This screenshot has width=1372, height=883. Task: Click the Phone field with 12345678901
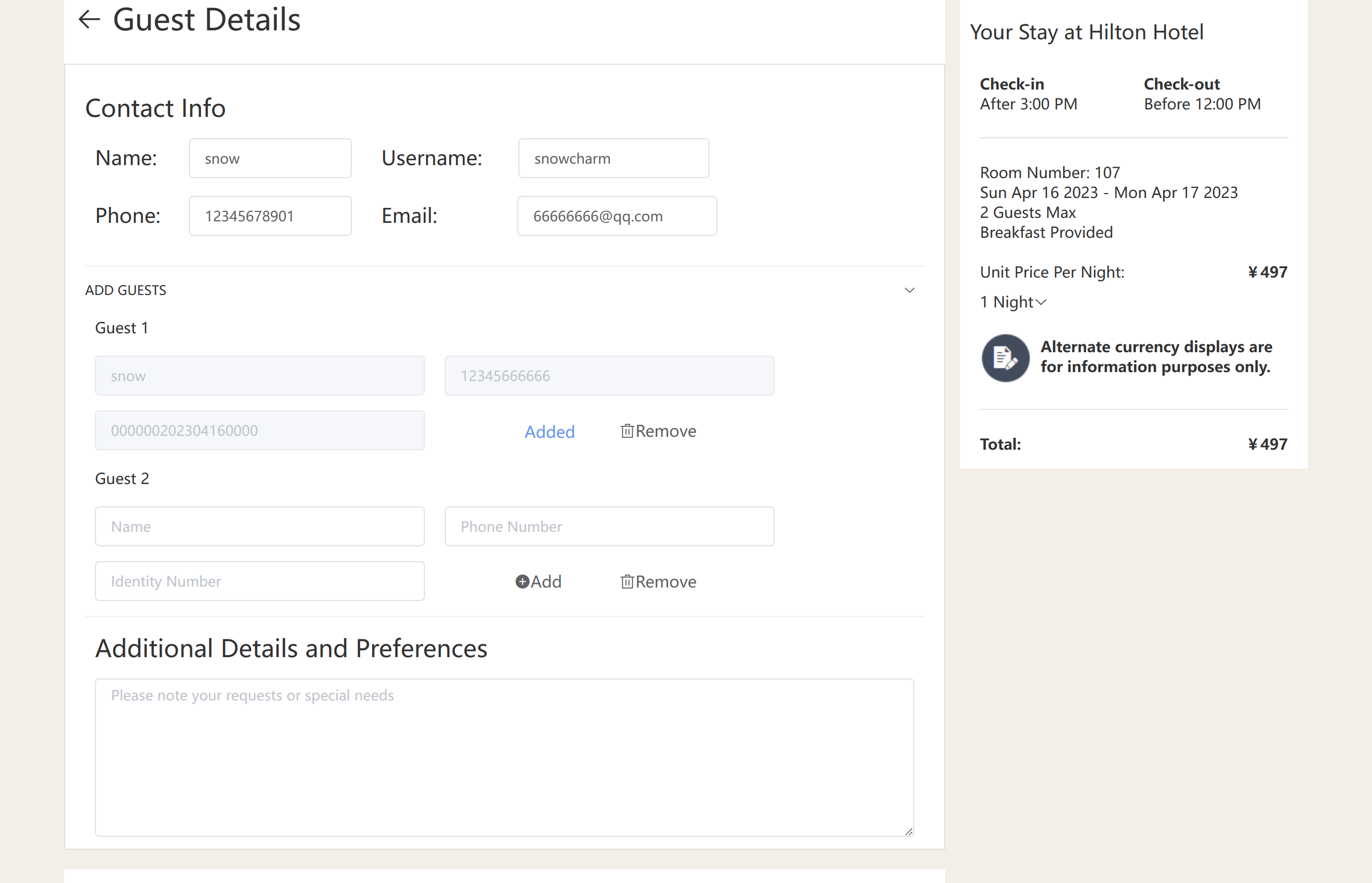pyautogui.click(x=270, y=215)
